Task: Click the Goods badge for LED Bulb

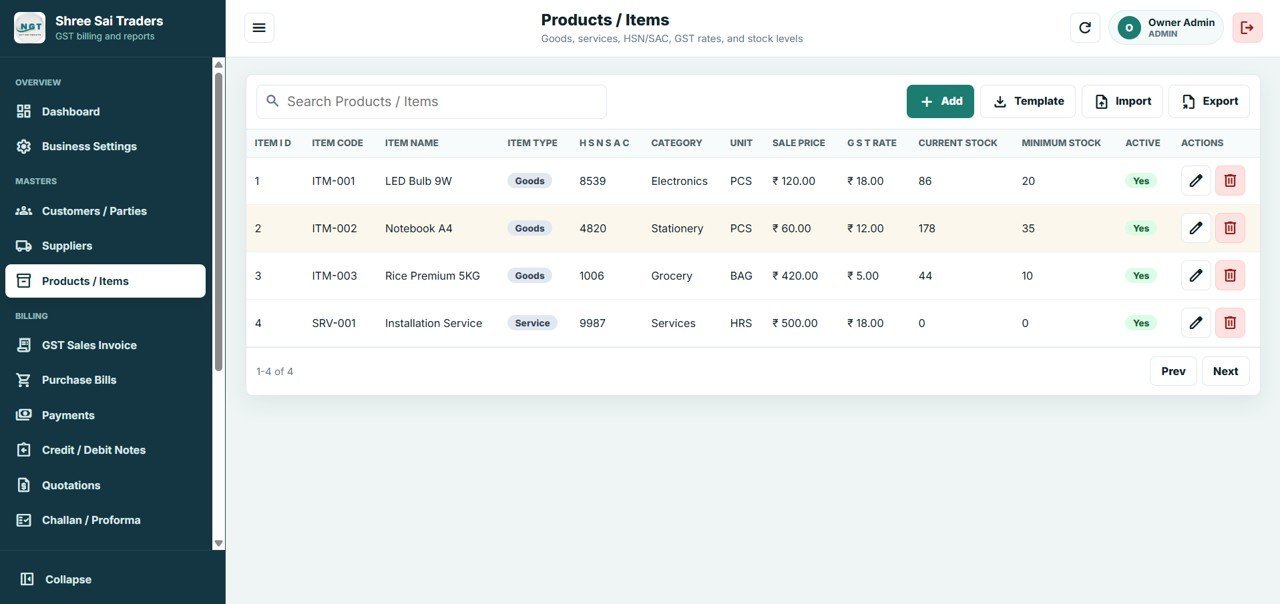Action: pyautogui.click(x=530, y=181)
